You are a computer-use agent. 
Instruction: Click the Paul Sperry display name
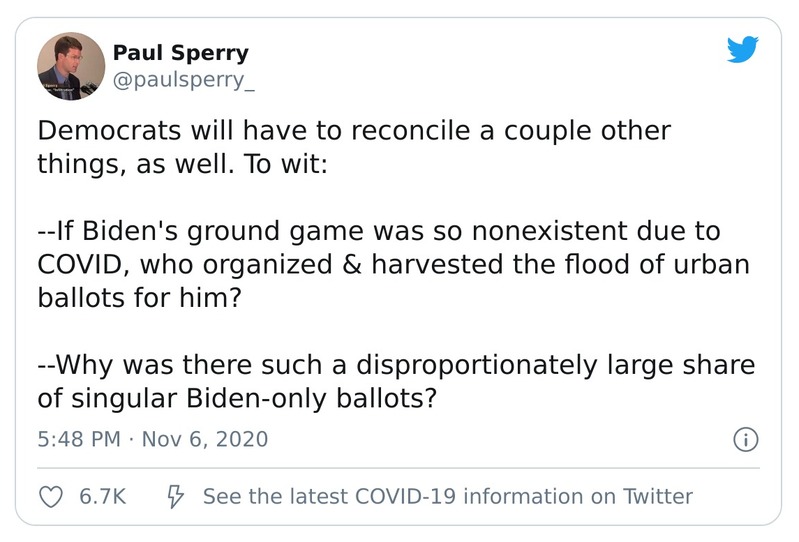point(181,53)
